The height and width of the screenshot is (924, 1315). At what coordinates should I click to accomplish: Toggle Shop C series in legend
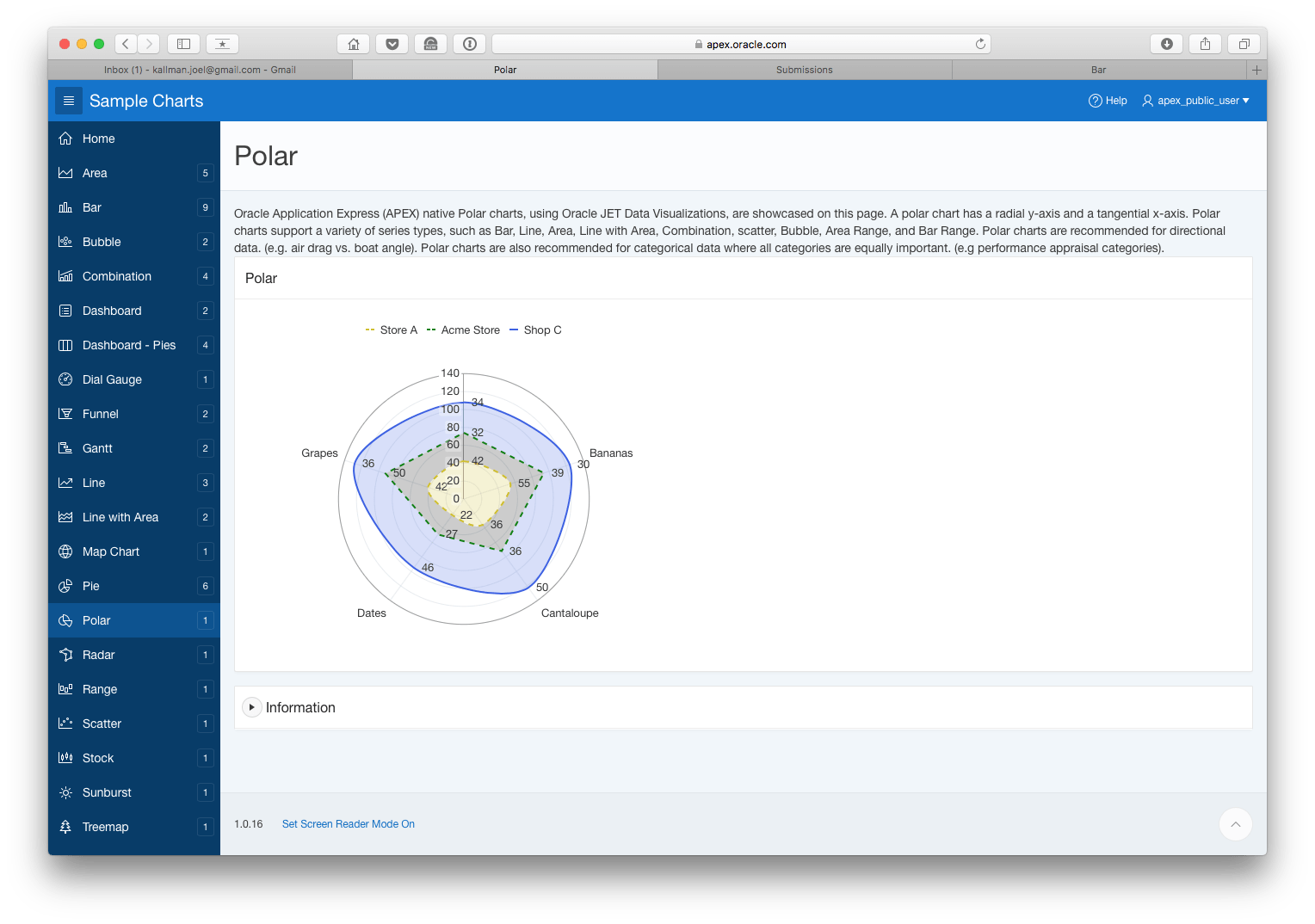(x=535, y=330)
